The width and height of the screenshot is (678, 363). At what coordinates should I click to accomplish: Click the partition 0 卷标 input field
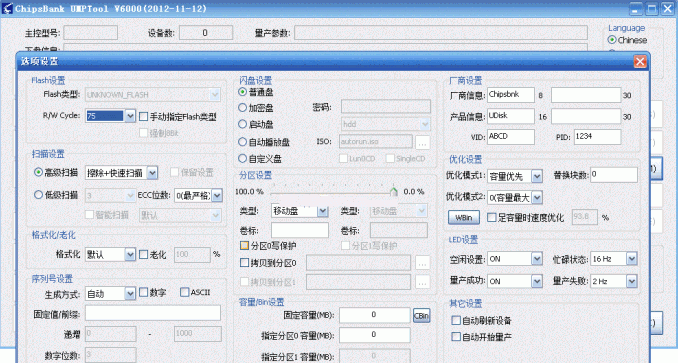[x=300, y=230]
